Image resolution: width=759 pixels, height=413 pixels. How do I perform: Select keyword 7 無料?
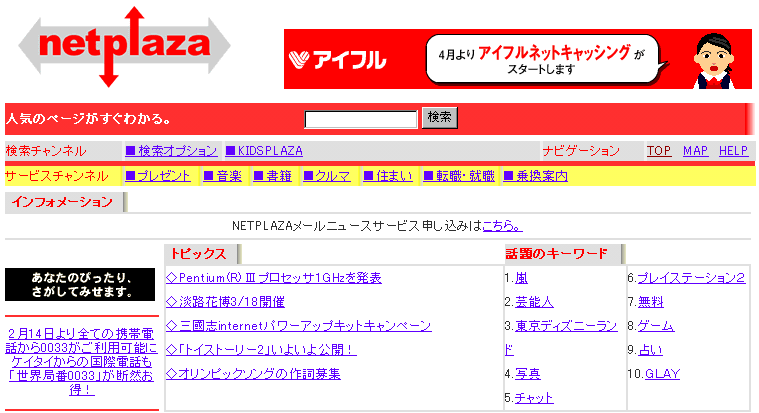651,302
